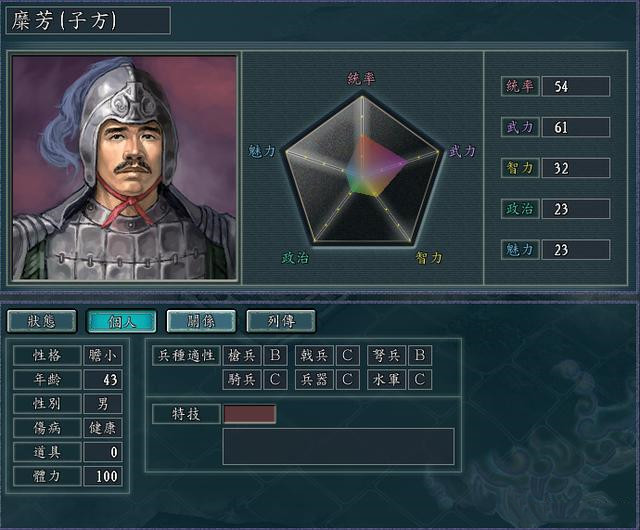Select the 魅力 stat label box
Screen dimensions: 640x530
coord(520,249)
